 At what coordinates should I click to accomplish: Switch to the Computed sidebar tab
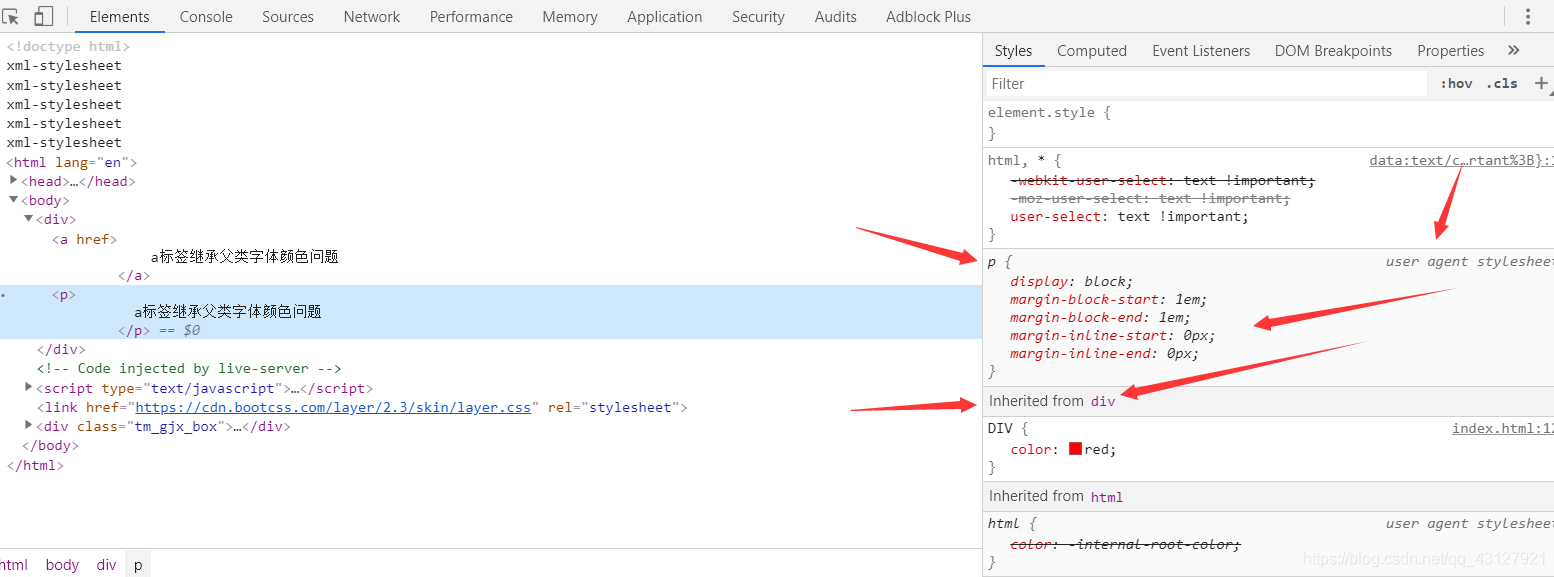tap(1092, 50)
